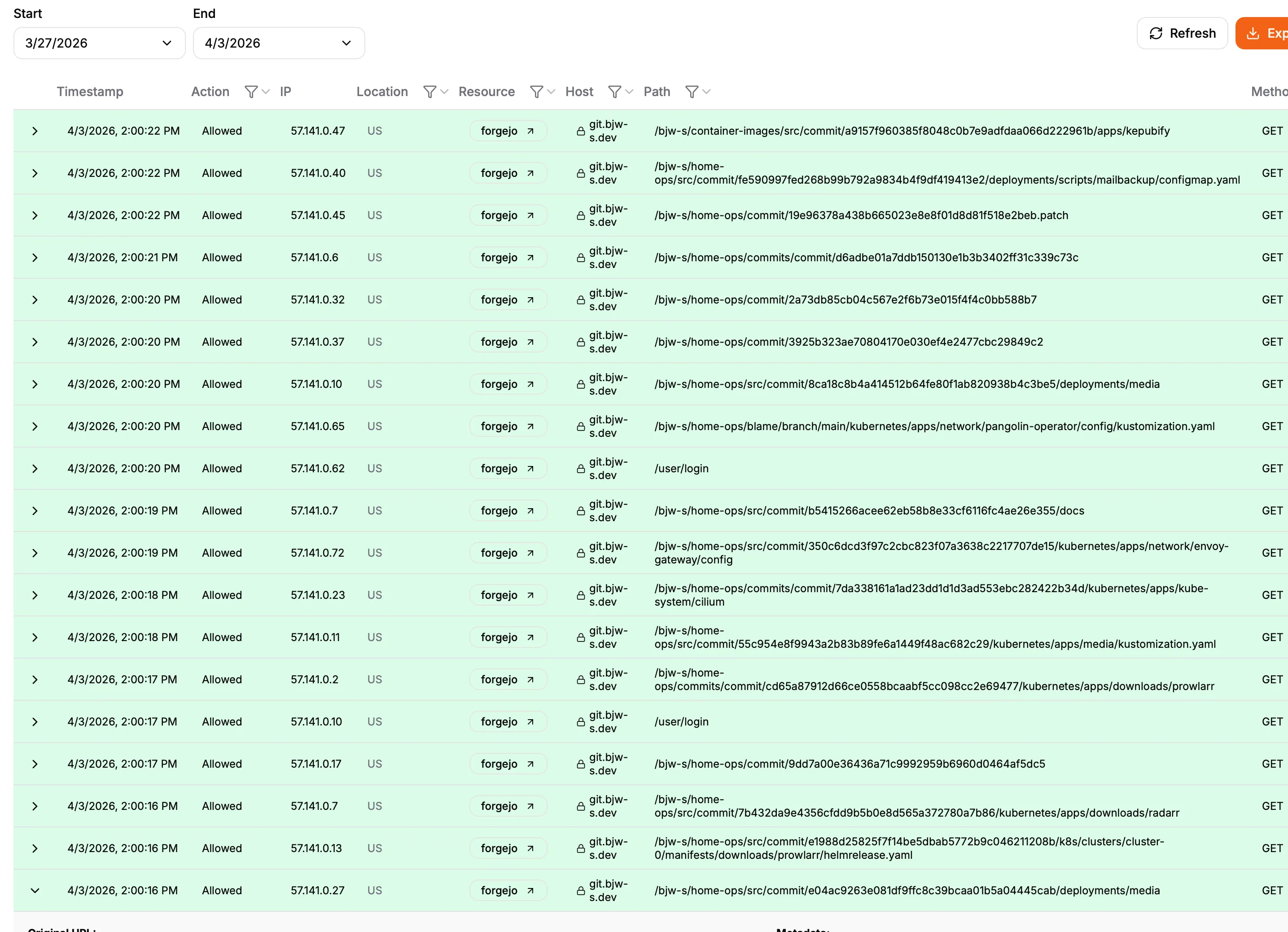Click the orange Export button
The height and width of the screenshot is (932, 1288).
[1262, 34]
